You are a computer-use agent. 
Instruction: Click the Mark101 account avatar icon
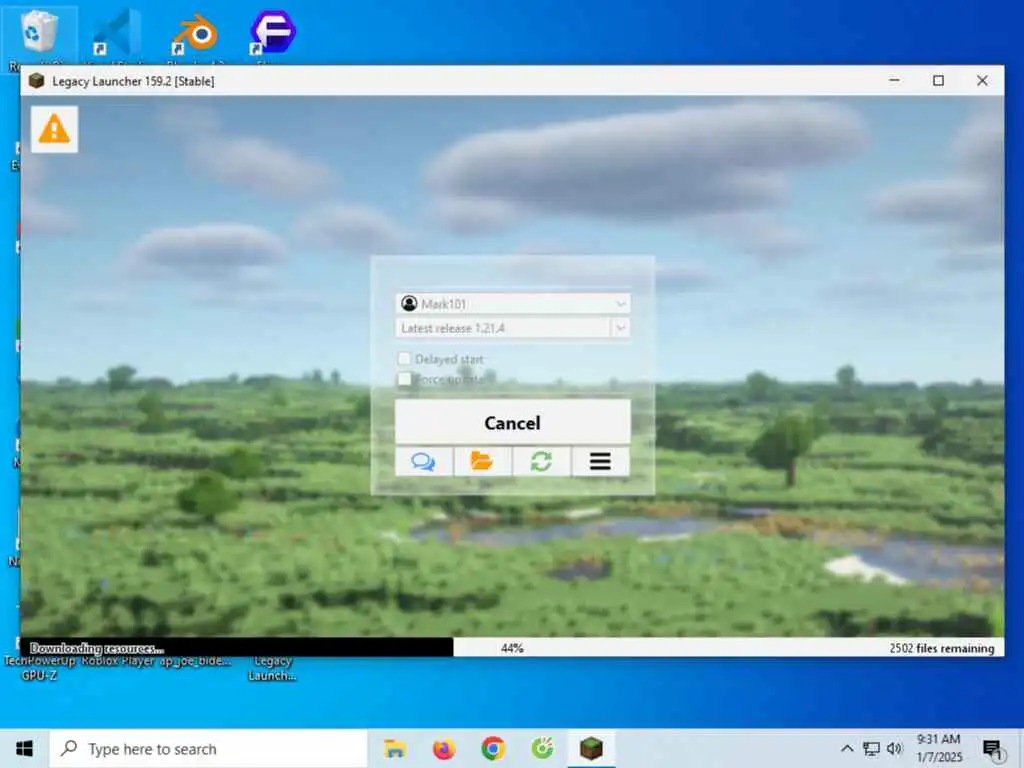tap(409, 304)
